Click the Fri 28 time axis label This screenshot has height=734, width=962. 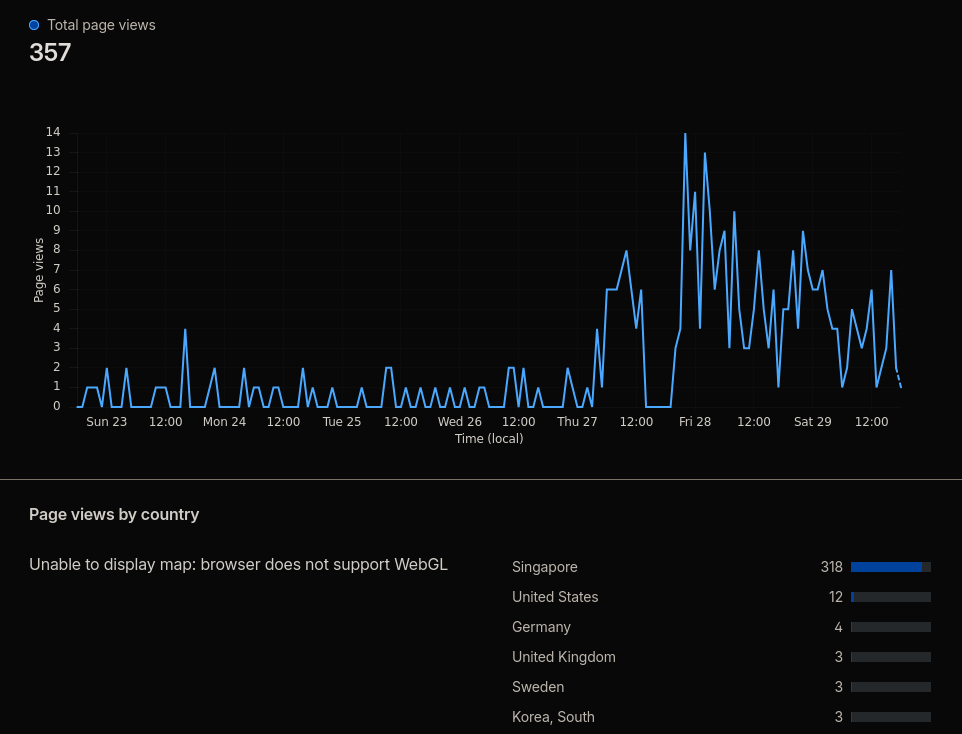coord(695,422)
